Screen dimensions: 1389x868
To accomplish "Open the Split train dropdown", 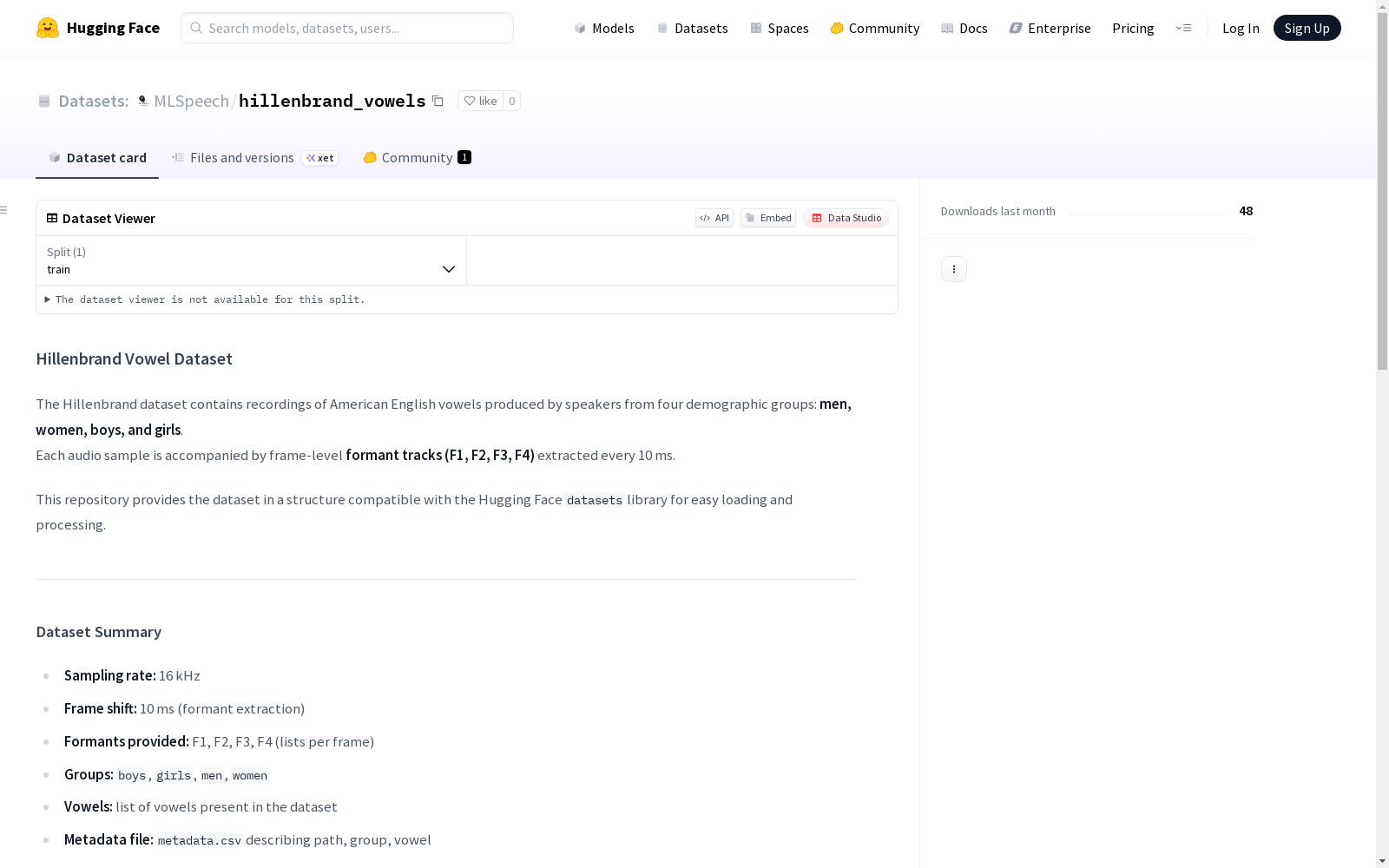I will (252, 260).
